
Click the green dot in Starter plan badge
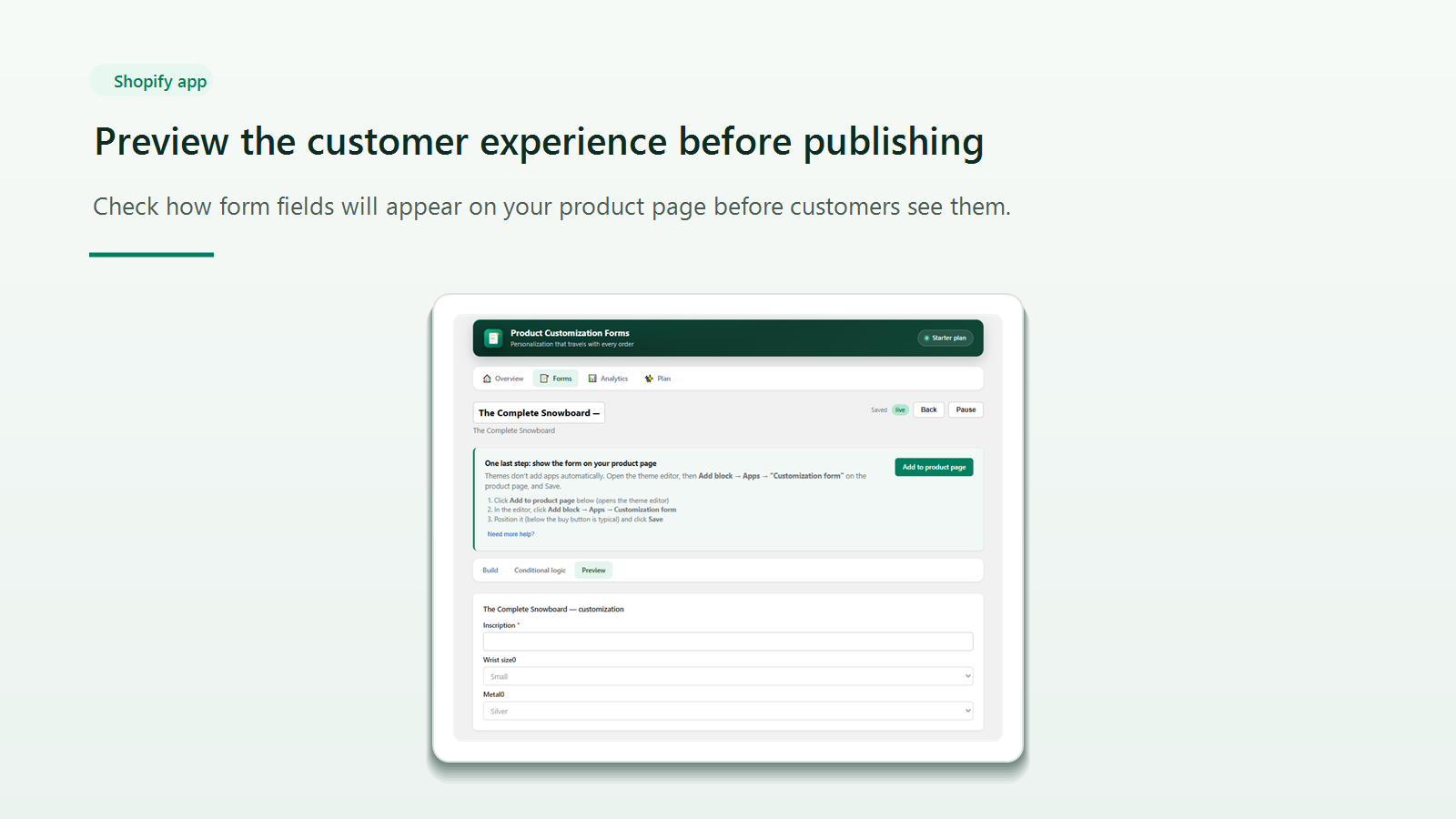click(926, 338)
